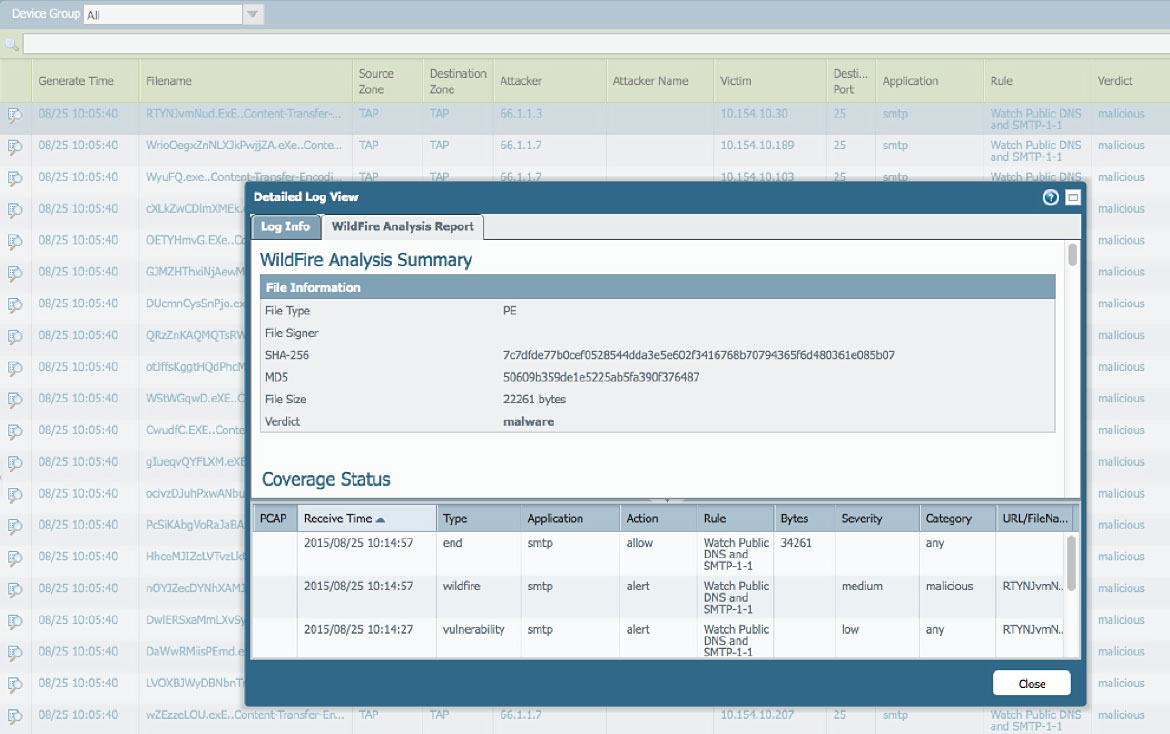Viewport: 1170px width, 734px height.
Task: Click the maximize icon in Detailed Log View header
Action: coord(1072,198)
